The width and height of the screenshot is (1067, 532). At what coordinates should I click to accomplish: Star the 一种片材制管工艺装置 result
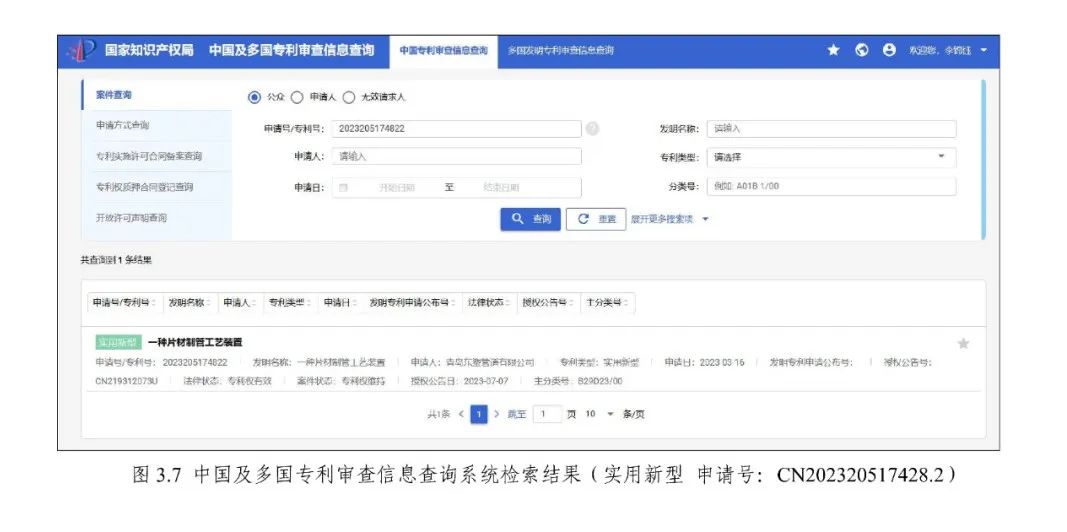[963, 343]
